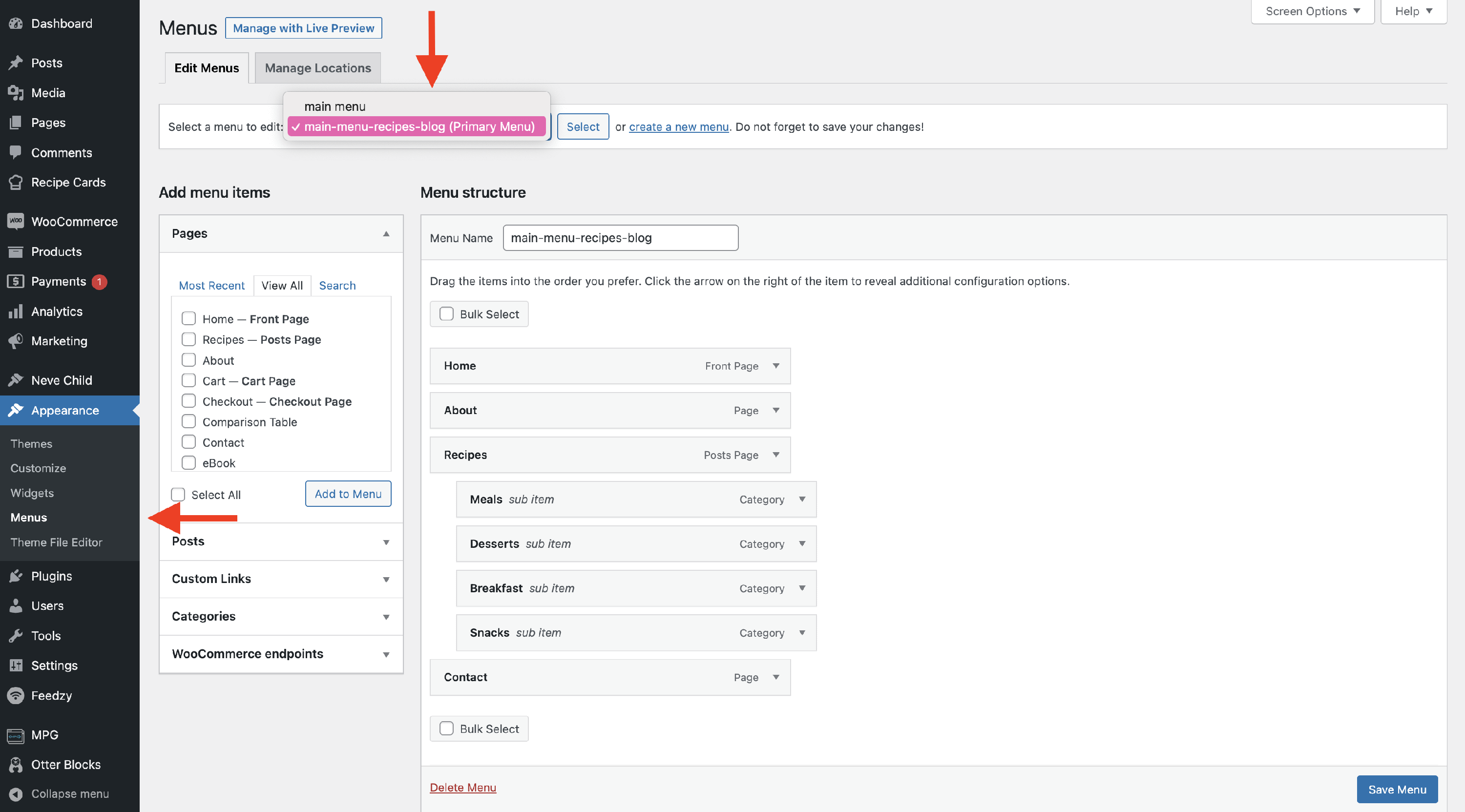Click the Save Menu button
The image size is (1465, 812).
click(x=1396, y=789)
